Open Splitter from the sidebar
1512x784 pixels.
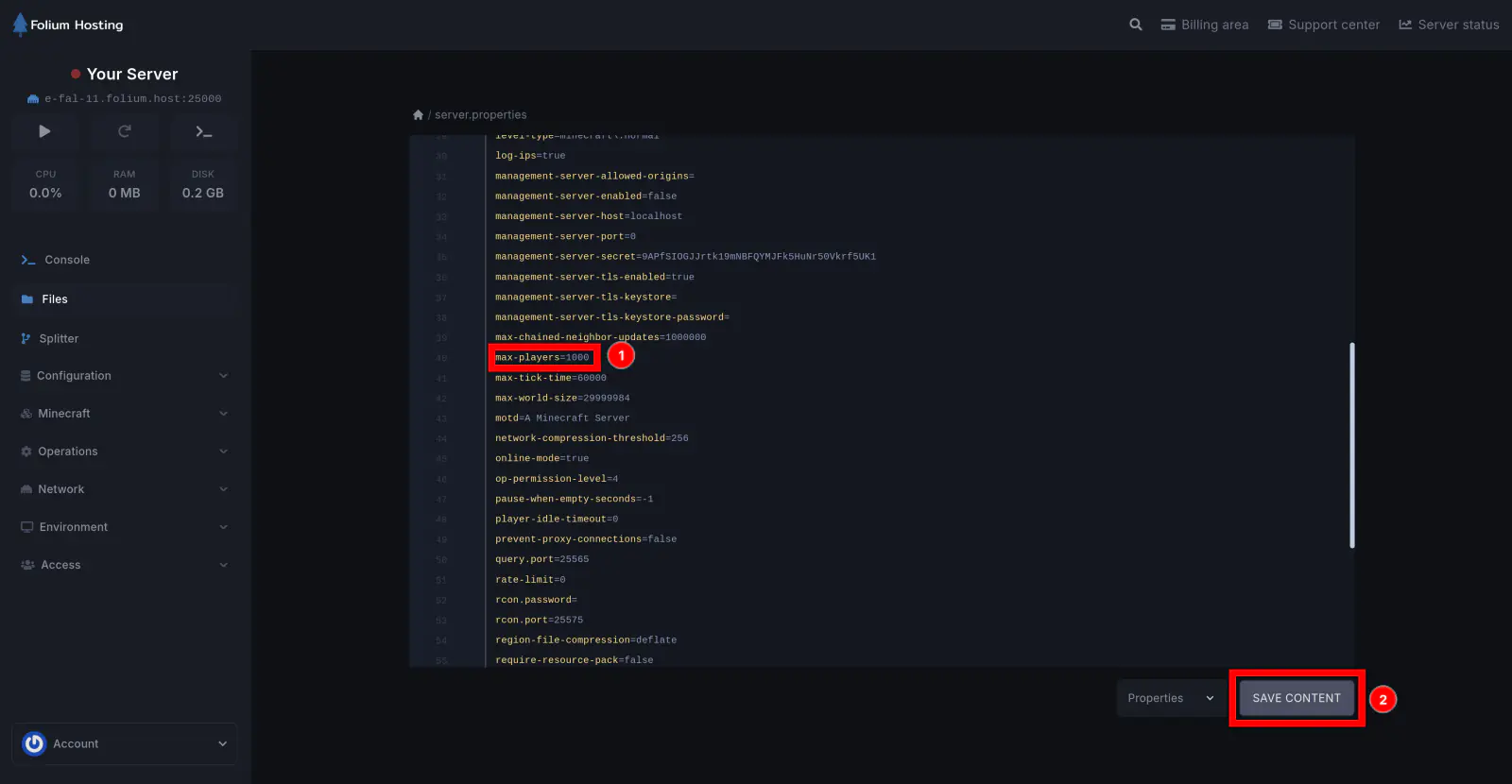click(x=59, y=338)
